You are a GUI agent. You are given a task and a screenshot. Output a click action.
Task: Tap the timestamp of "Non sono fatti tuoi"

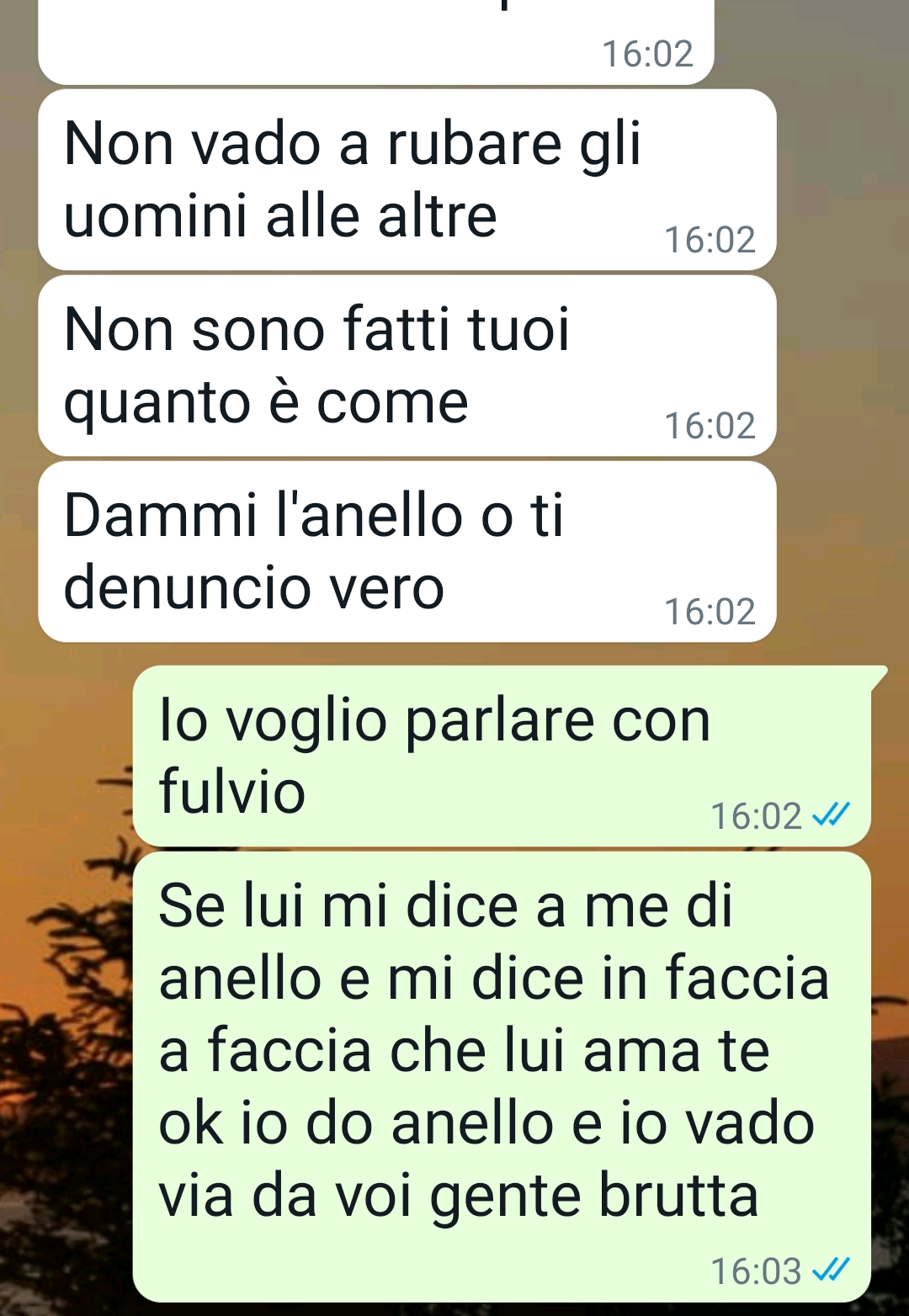pyautogui.click(x=710, y=426)
